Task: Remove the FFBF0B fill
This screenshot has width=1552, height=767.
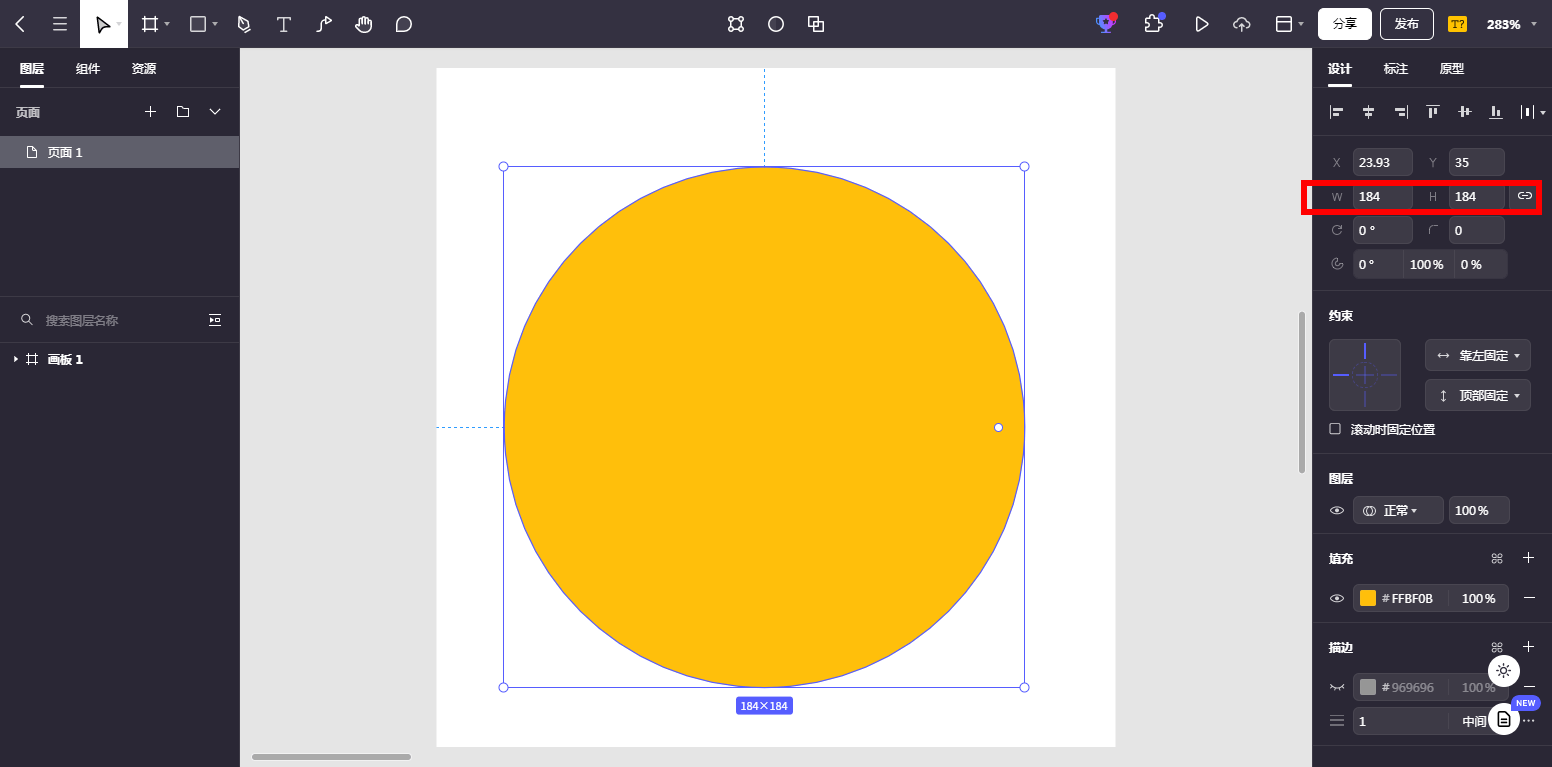Action: coord(1529,598)
